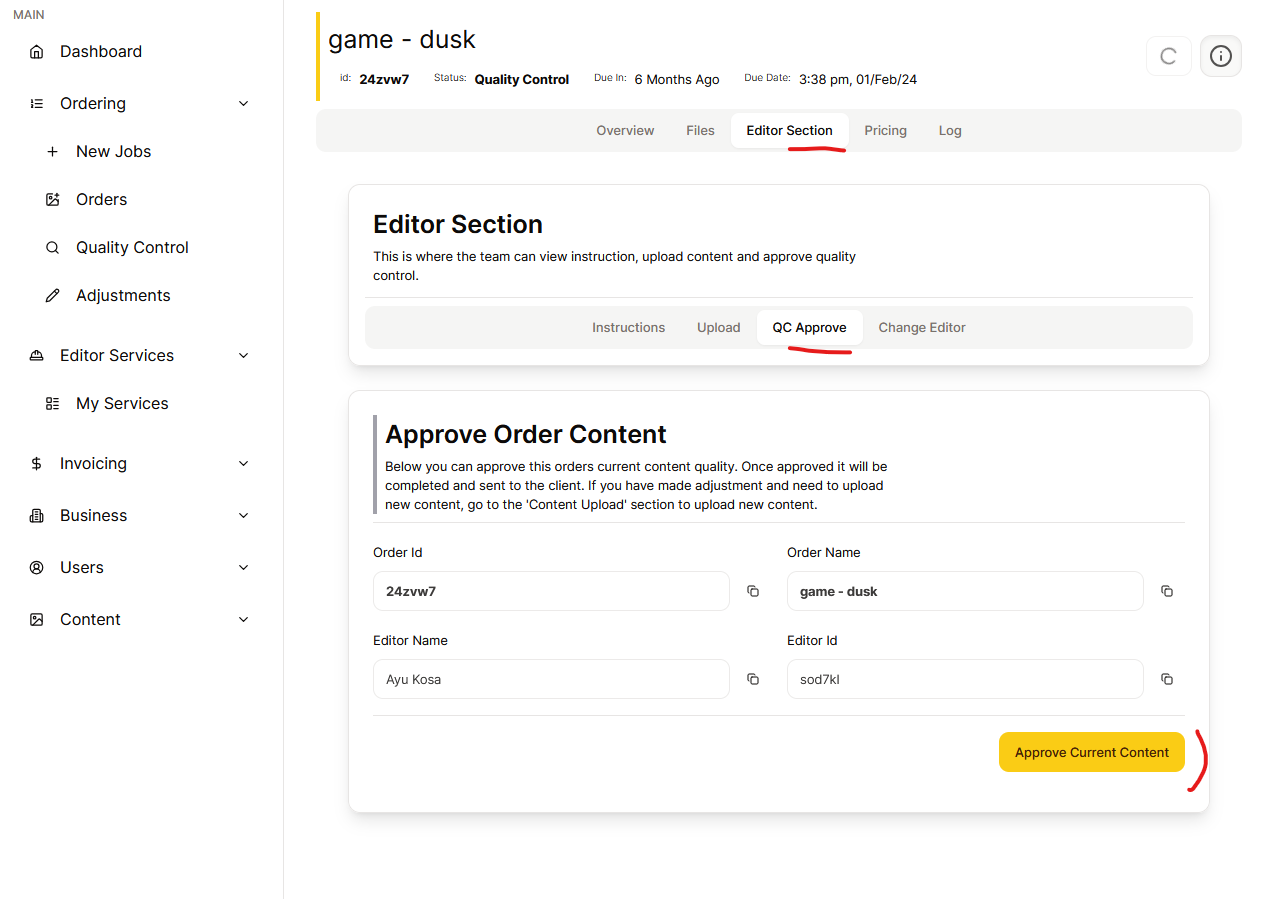The image size is (1273, 899).
Task: Open Dashboard from the sidebar
Action: [x=100, y=52]
